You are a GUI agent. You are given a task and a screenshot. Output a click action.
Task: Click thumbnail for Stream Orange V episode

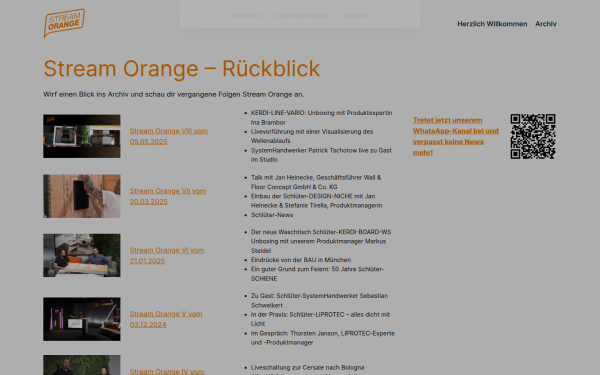pyautogui.click(x=82, y=319)
